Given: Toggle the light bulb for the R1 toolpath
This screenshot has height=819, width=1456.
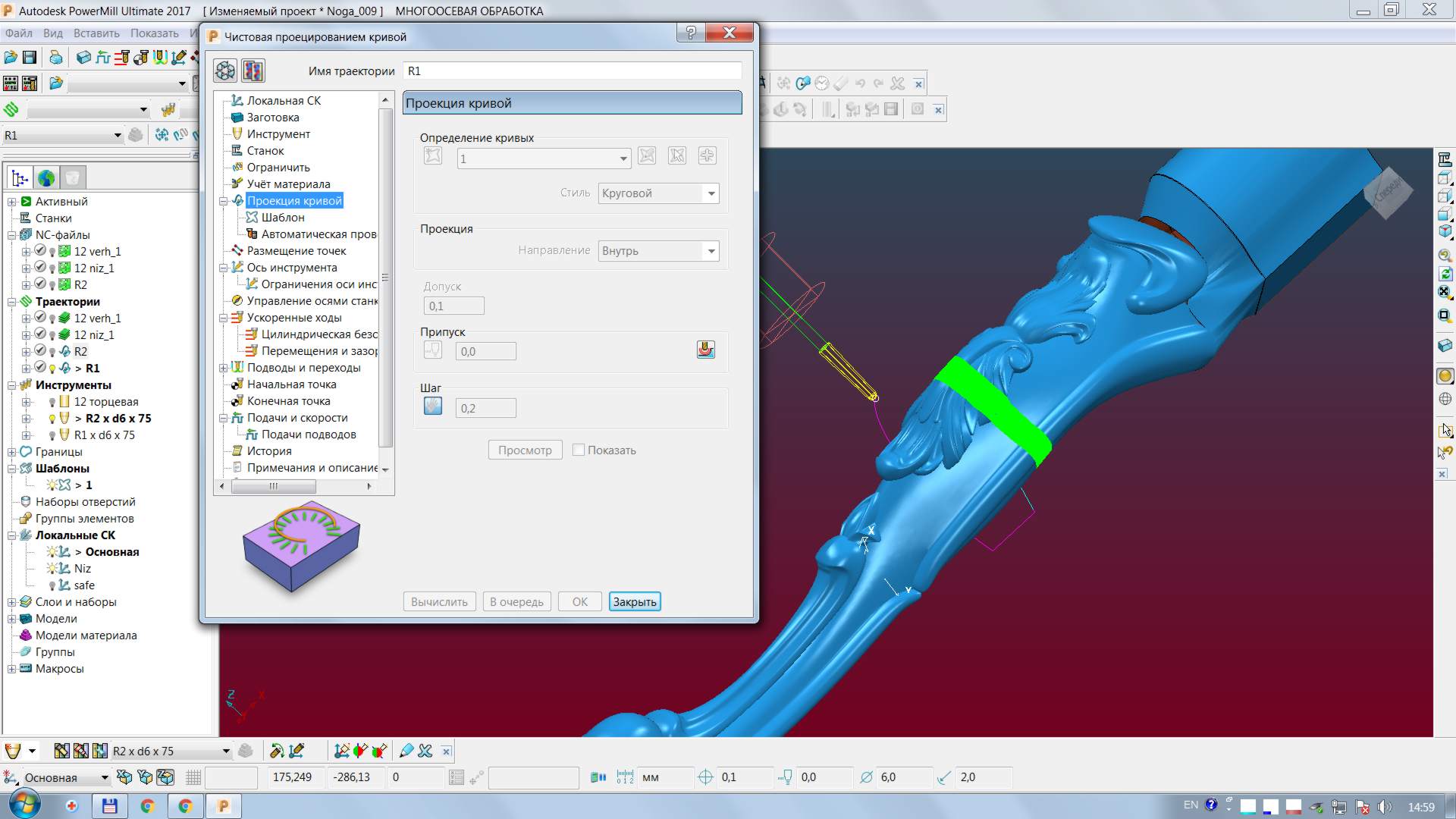Looking at the screenshot, I should click(x=52, y=369).
